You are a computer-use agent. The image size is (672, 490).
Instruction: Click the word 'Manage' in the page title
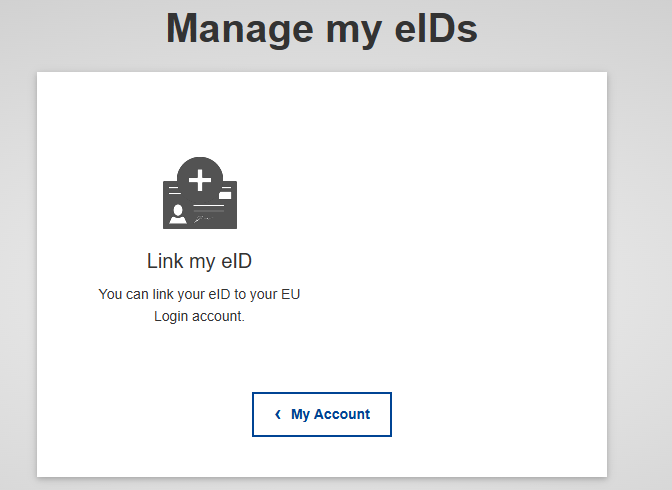coord(240,30)
